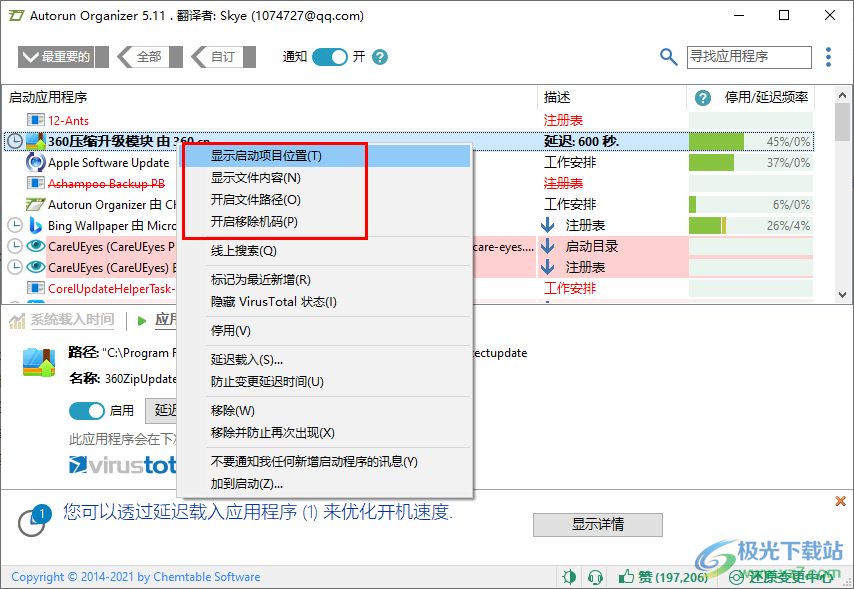The height and width of the screenshot is (589, 854).
Task: Choose 延迟载入(S)... menu item
Action: (x=325, y=360)
